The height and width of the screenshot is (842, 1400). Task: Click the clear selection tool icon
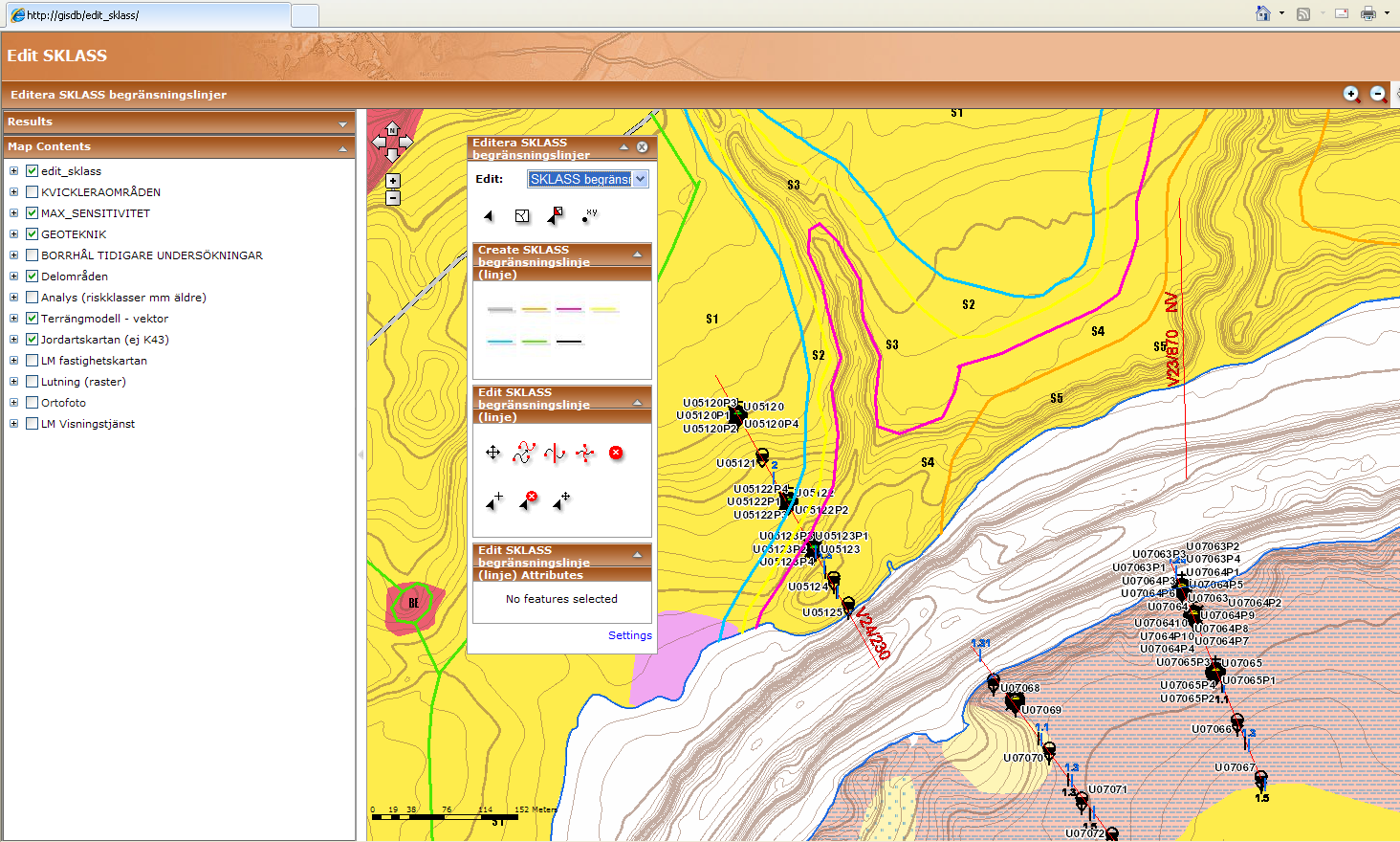point(556,215)
